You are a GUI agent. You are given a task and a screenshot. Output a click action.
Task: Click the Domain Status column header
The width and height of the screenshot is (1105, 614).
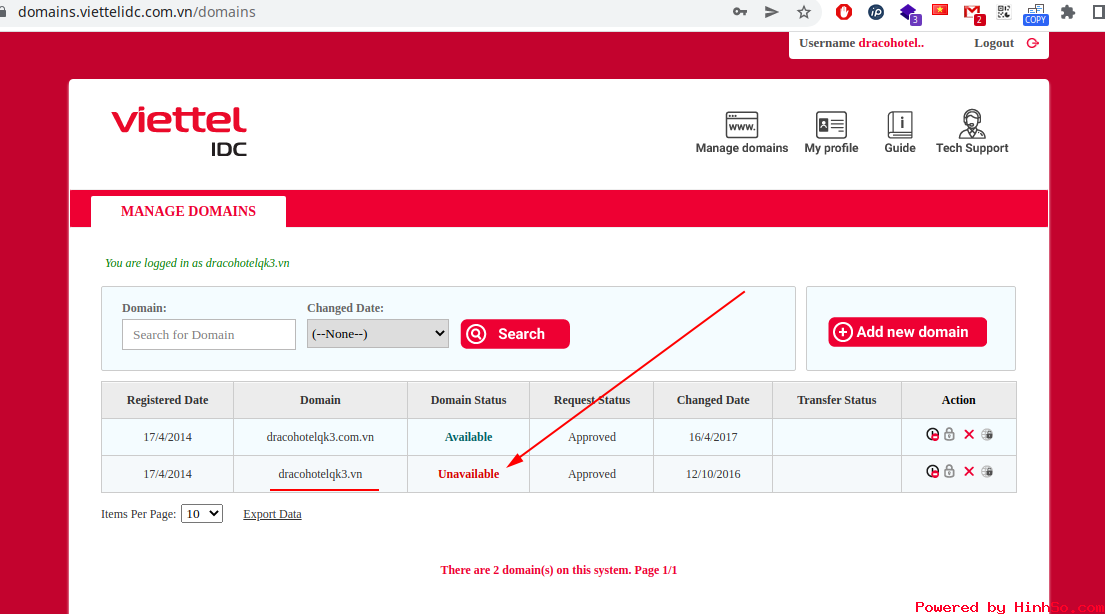(x=469, y=400)
